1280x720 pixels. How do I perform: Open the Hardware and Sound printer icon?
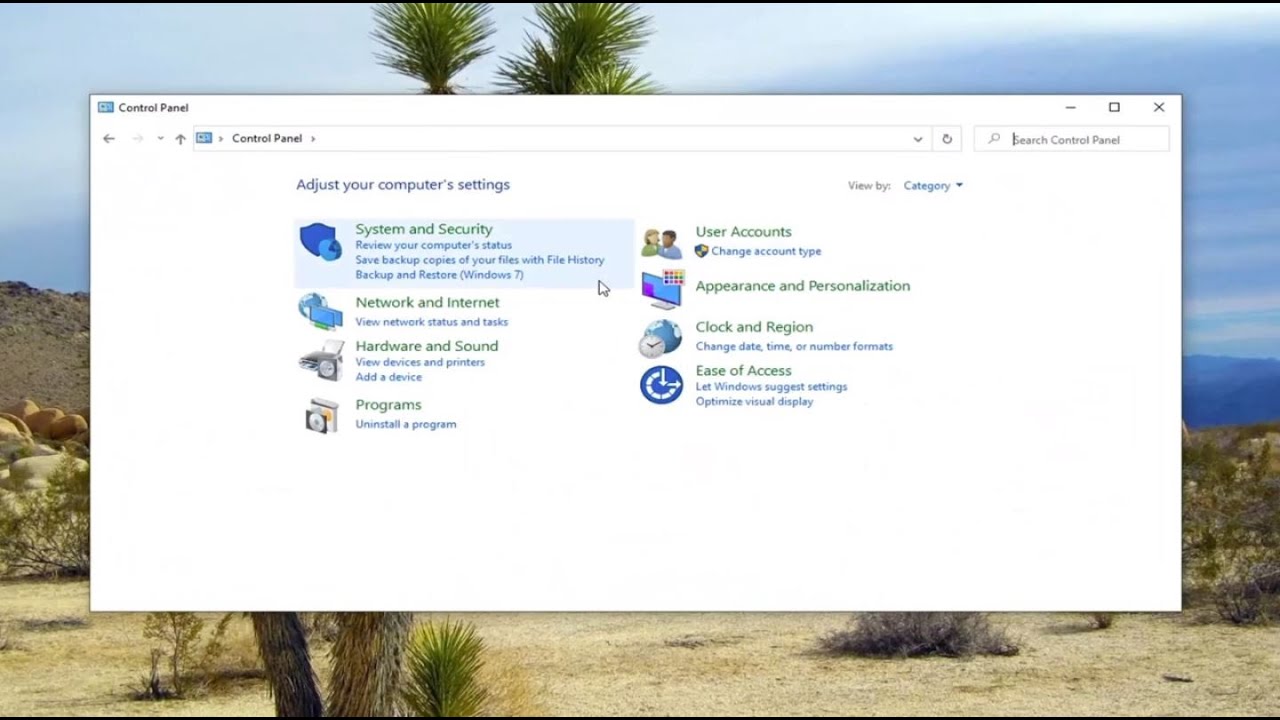[x=321, y=361]
